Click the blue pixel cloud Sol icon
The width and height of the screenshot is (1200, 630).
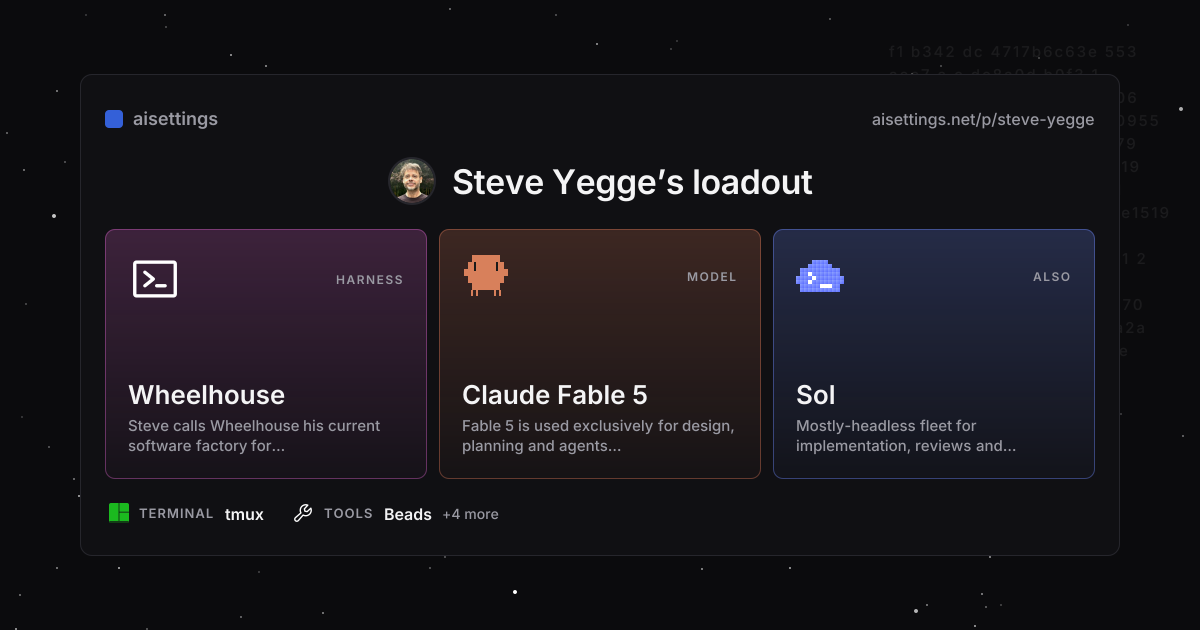[x=820, y=276]
